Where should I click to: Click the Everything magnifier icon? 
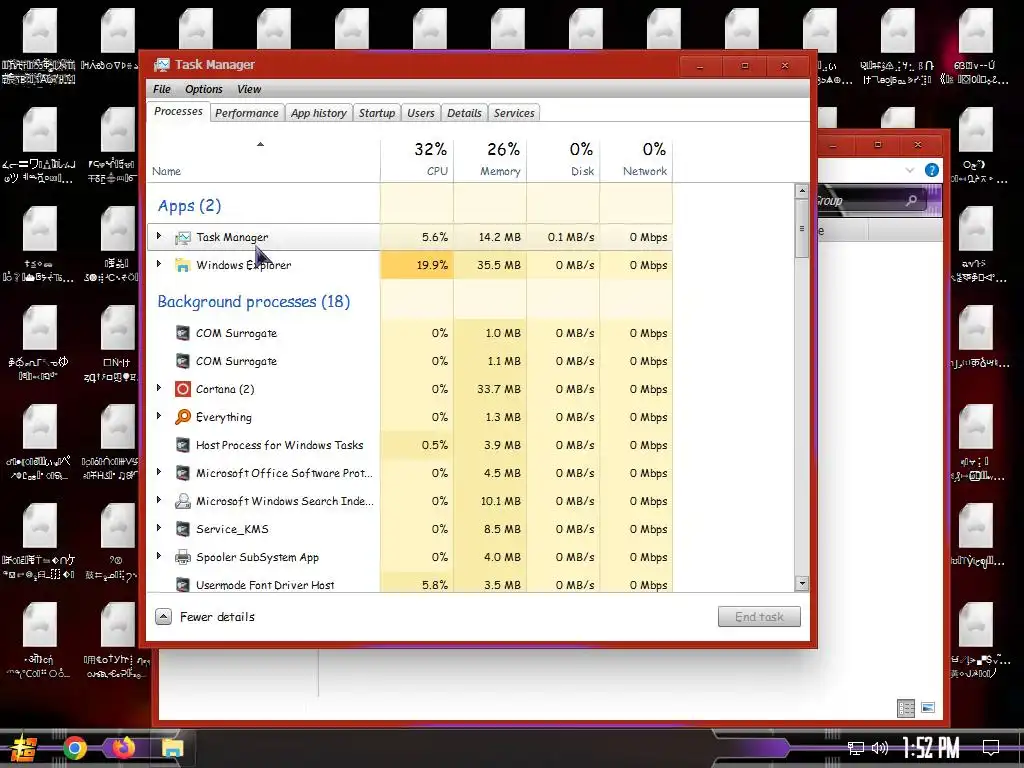tap(183, 417)
